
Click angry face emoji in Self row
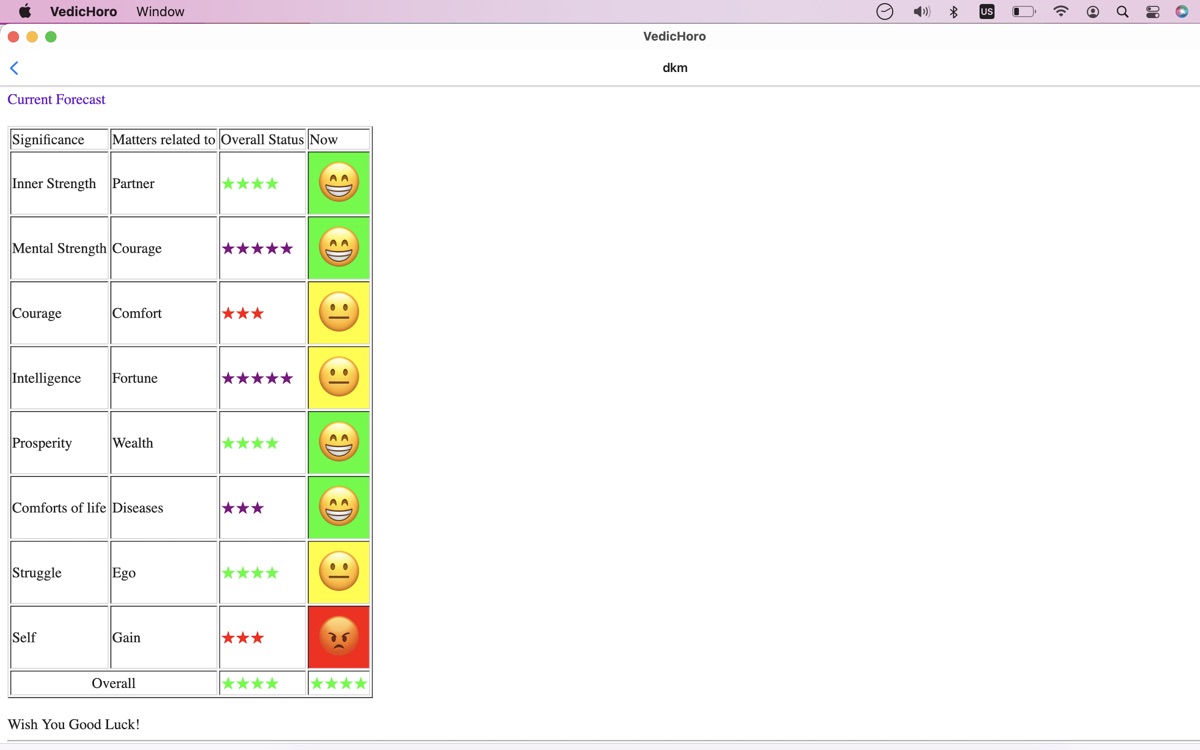click(339, 637)
